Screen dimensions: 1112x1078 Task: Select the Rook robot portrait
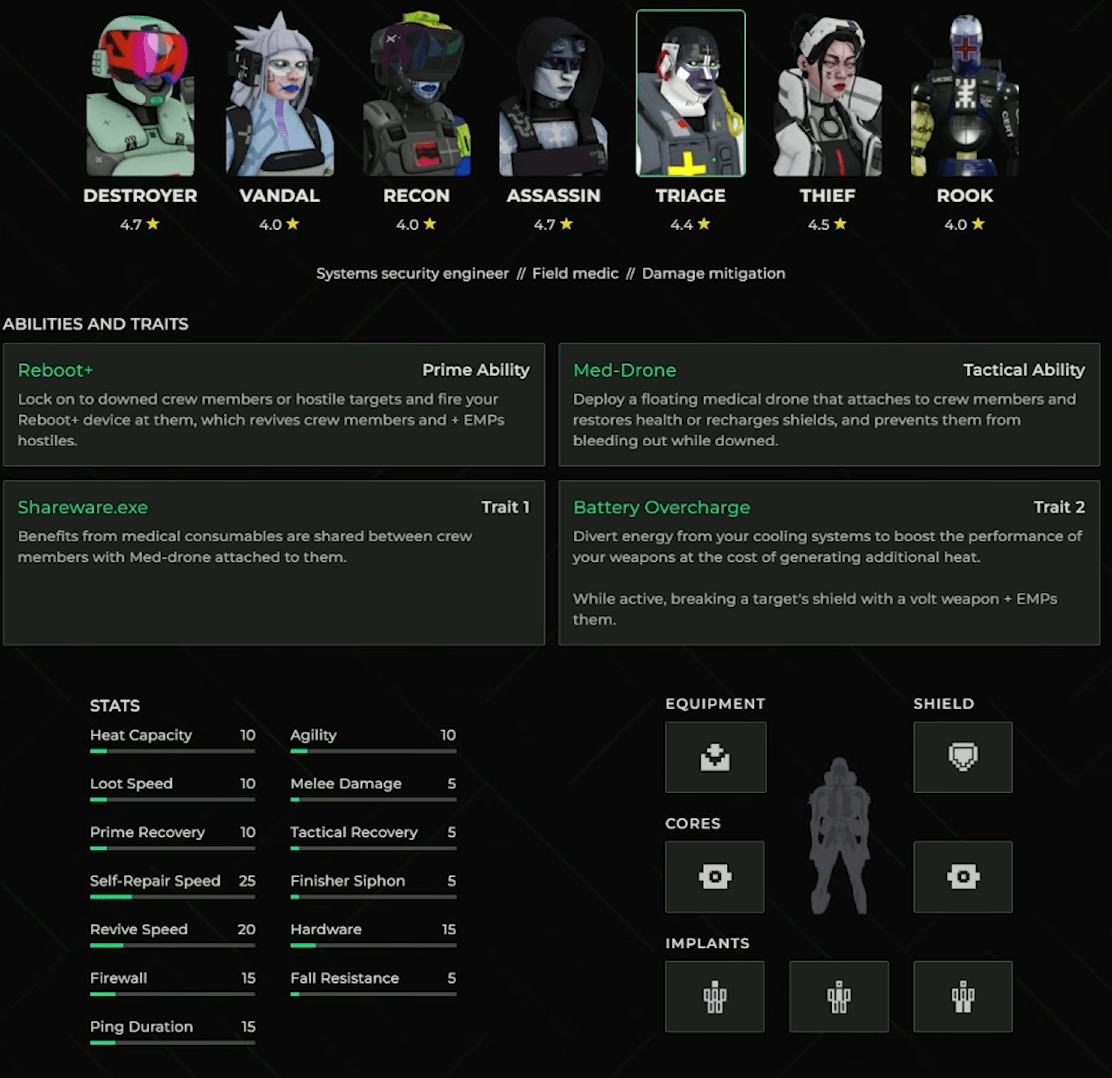[x=964, y=95]
